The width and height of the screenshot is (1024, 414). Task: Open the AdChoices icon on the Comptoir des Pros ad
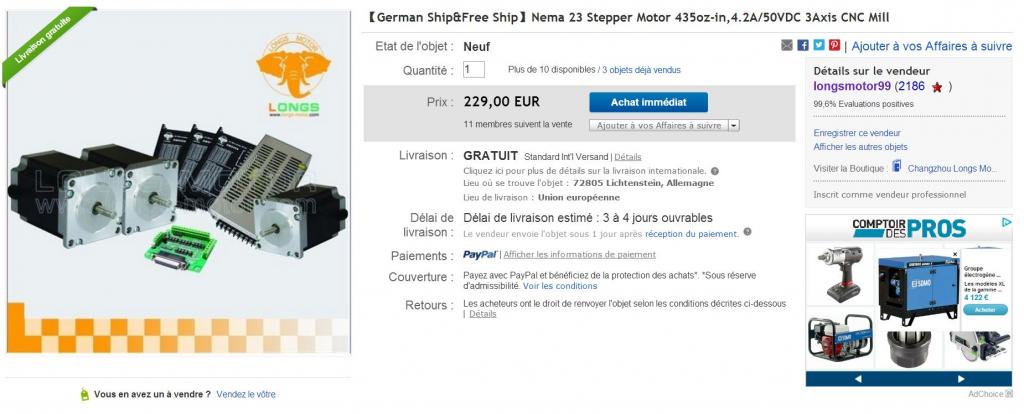tap(1006, 223)
